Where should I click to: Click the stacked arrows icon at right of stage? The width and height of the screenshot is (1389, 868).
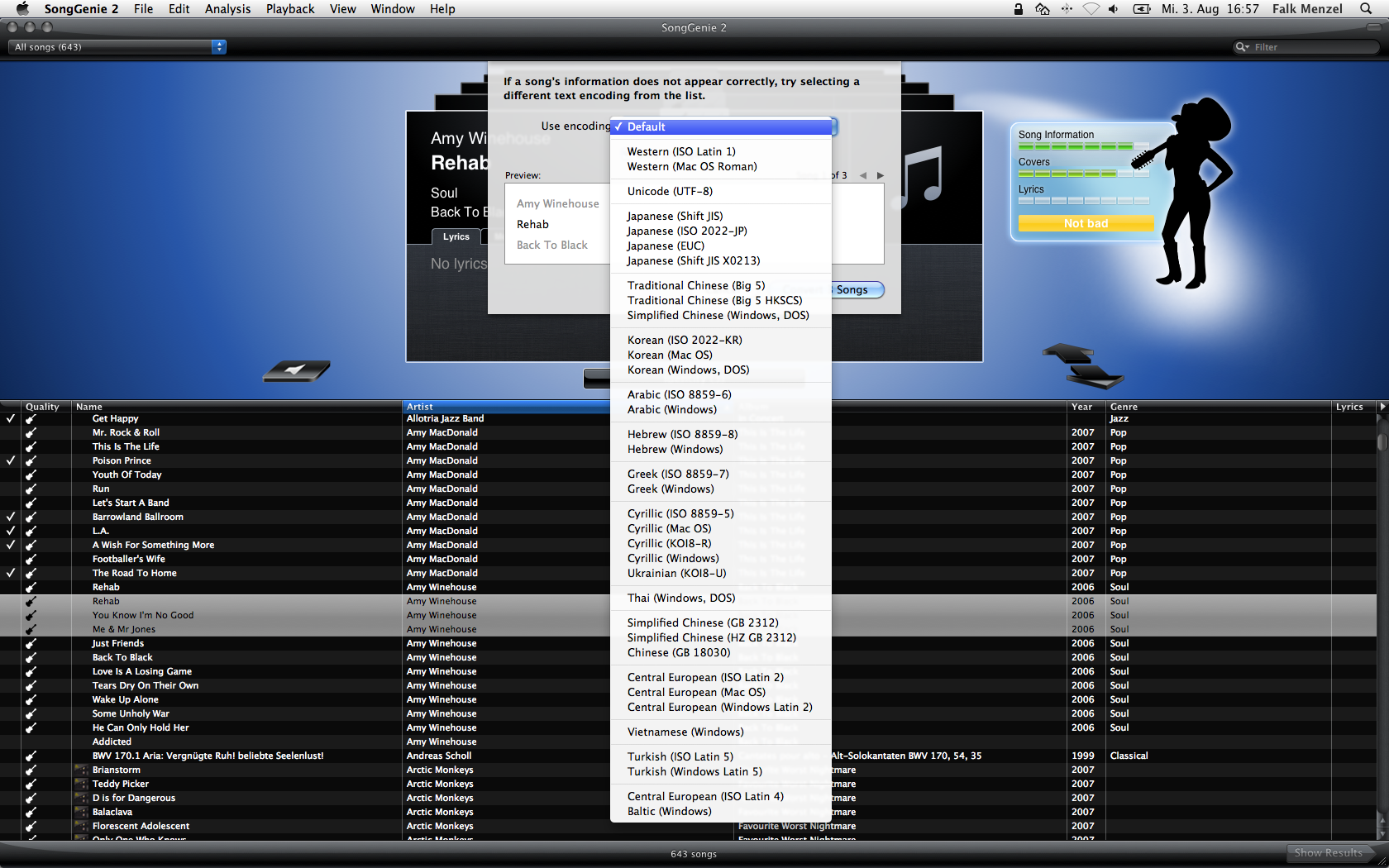[x=1082, y=366]
